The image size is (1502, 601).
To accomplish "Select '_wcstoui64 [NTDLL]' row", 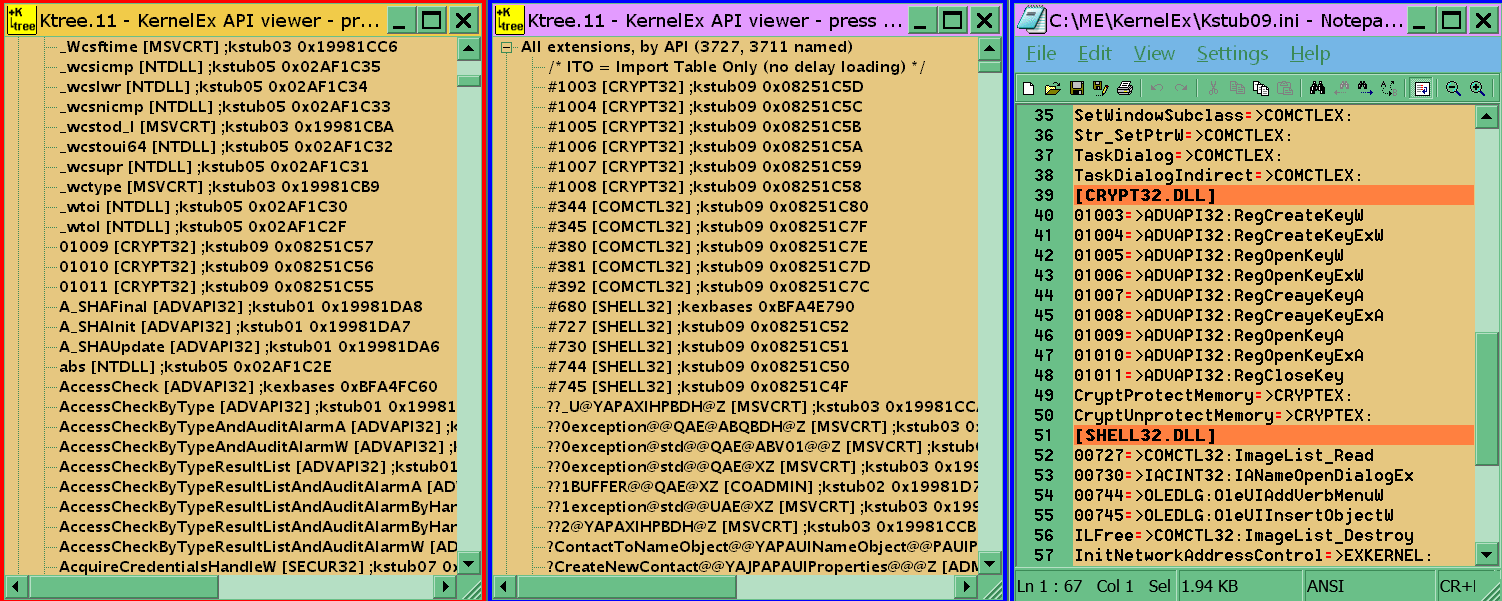I will pos(226,147).
